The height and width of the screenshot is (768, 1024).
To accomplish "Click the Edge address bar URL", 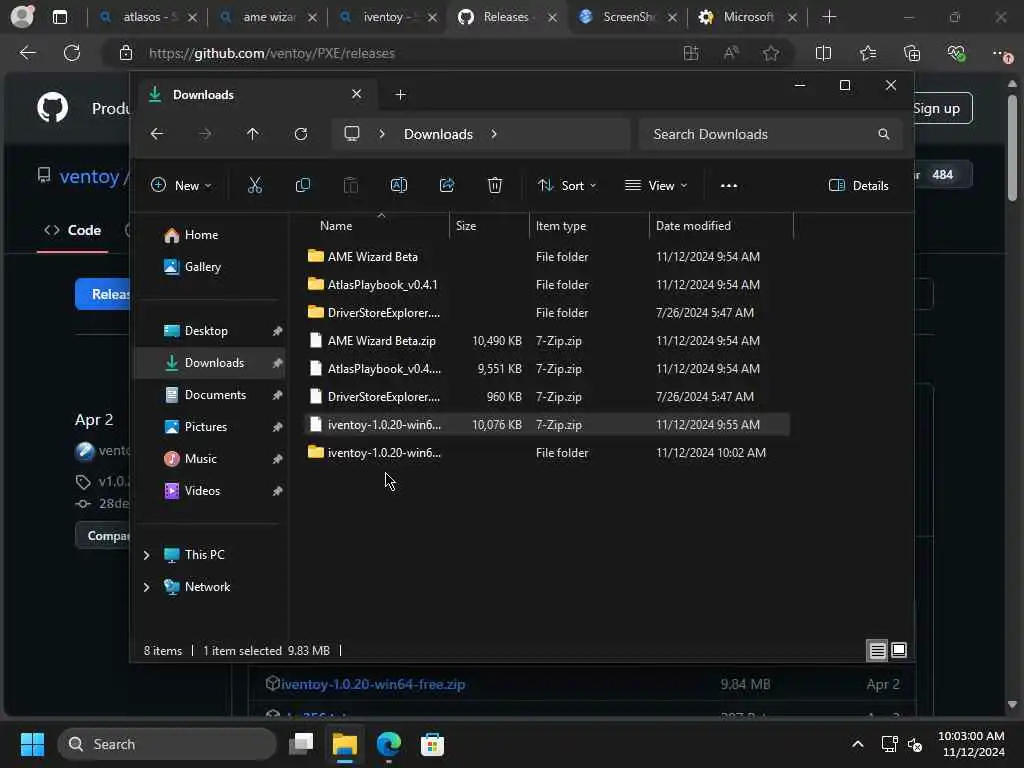I will tap(272, 54).
